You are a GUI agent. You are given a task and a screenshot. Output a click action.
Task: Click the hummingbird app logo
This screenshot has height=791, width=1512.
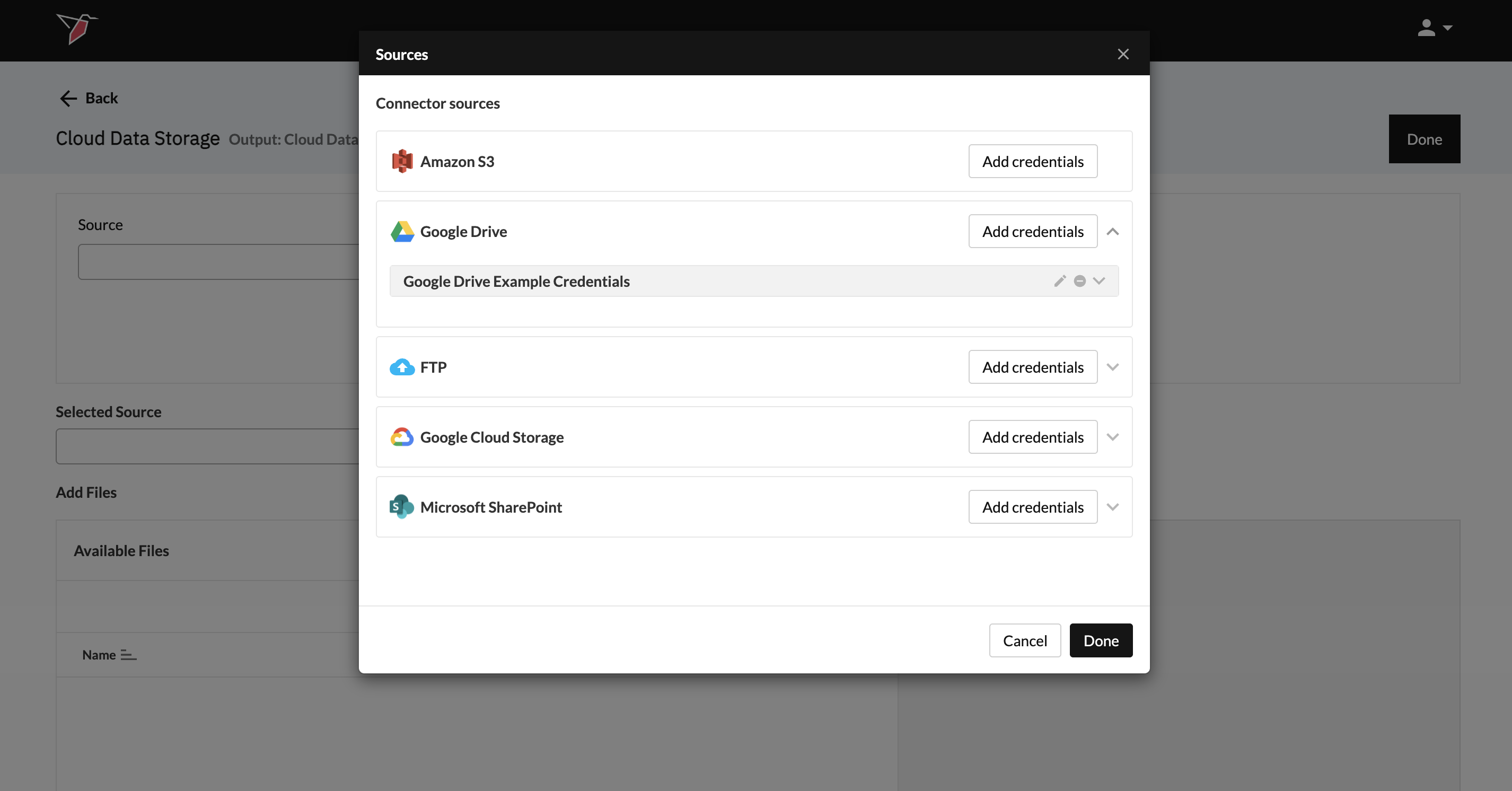pyautogui.click(x=77, y=28)
